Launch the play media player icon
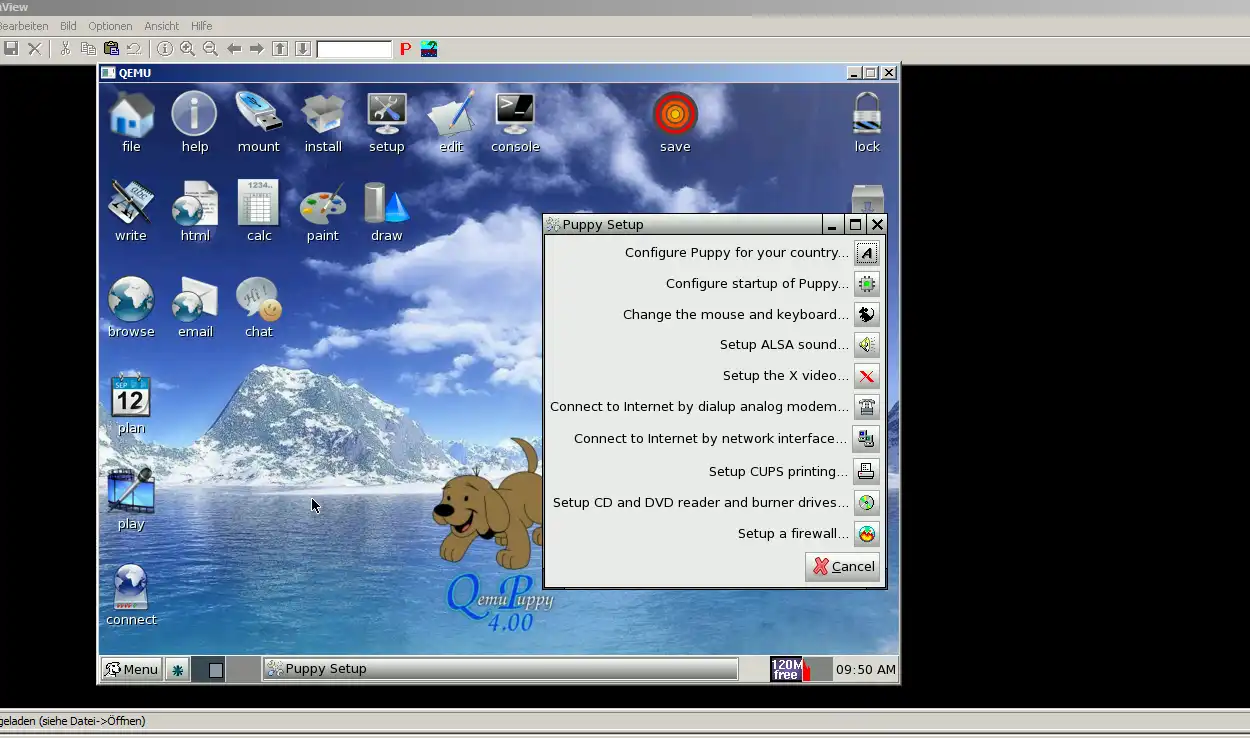1250x738 pixels. (x=131, y=500)
